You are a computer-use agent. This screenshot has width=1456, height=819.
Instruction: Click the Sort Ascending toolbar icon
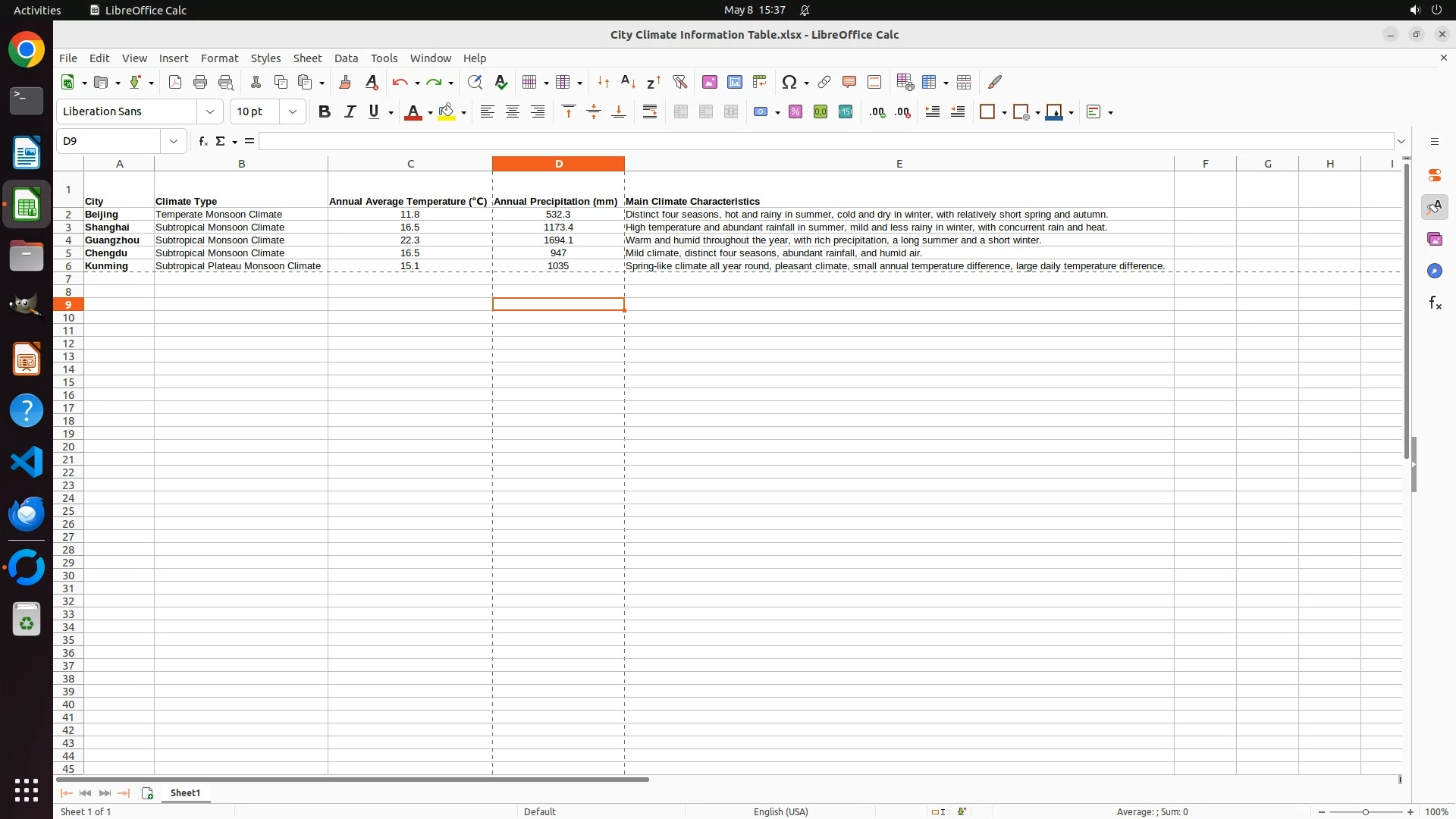628,82
